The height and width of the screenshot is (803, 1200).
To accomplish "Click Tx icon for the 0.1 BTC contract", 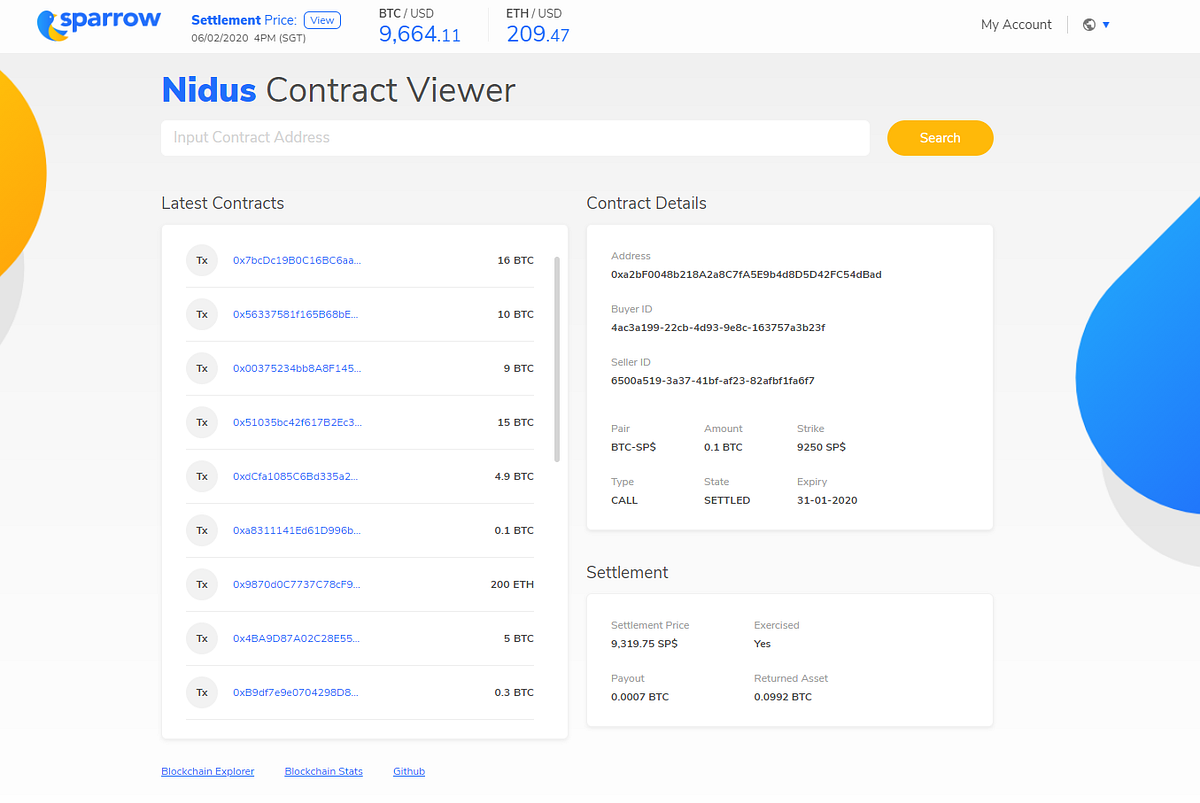I will (201, 530).
